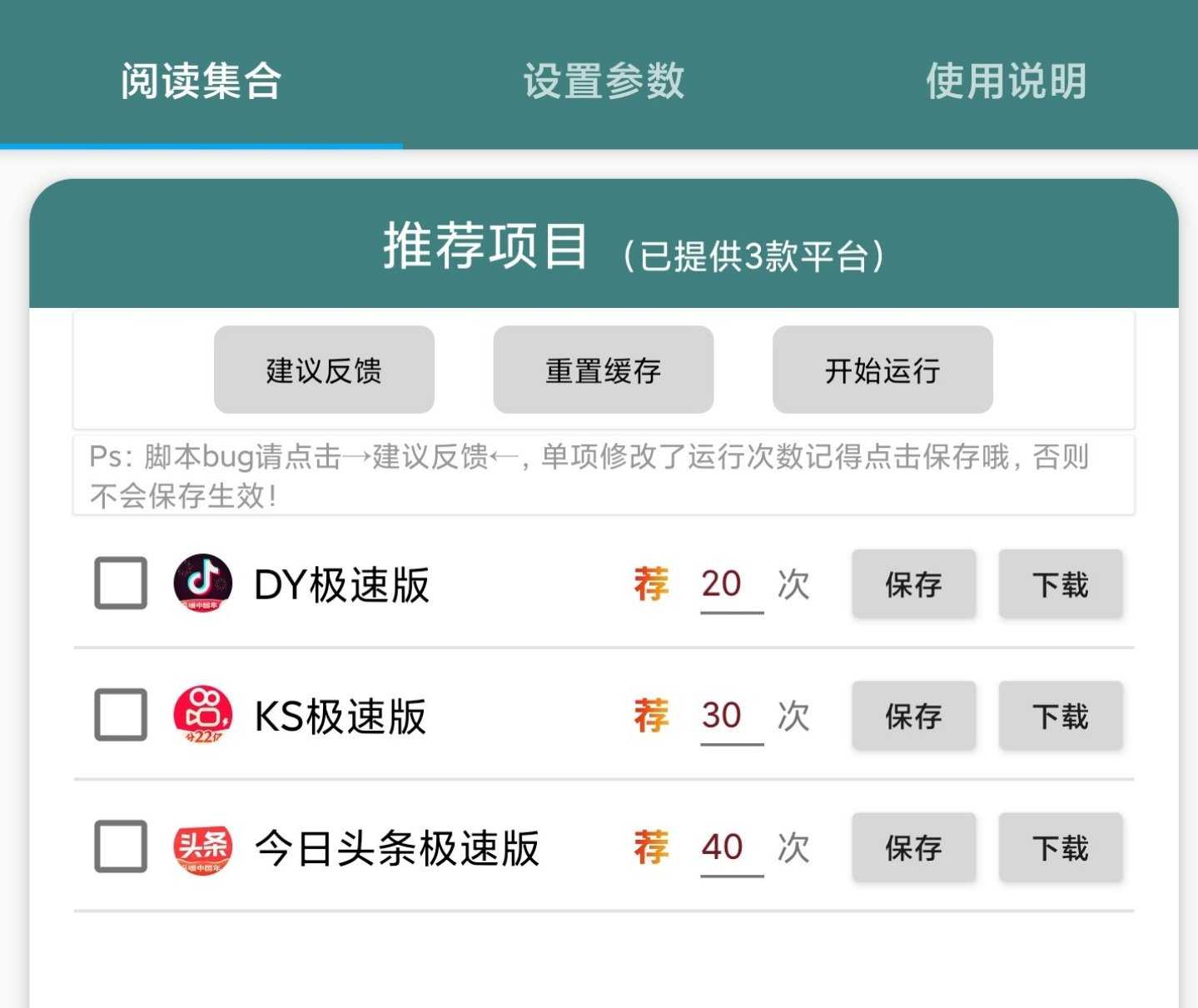The width and height of the screenshot is (1198, 1008).
Task: Check the checkbox for KS极速版
Action: coord(120,715)
